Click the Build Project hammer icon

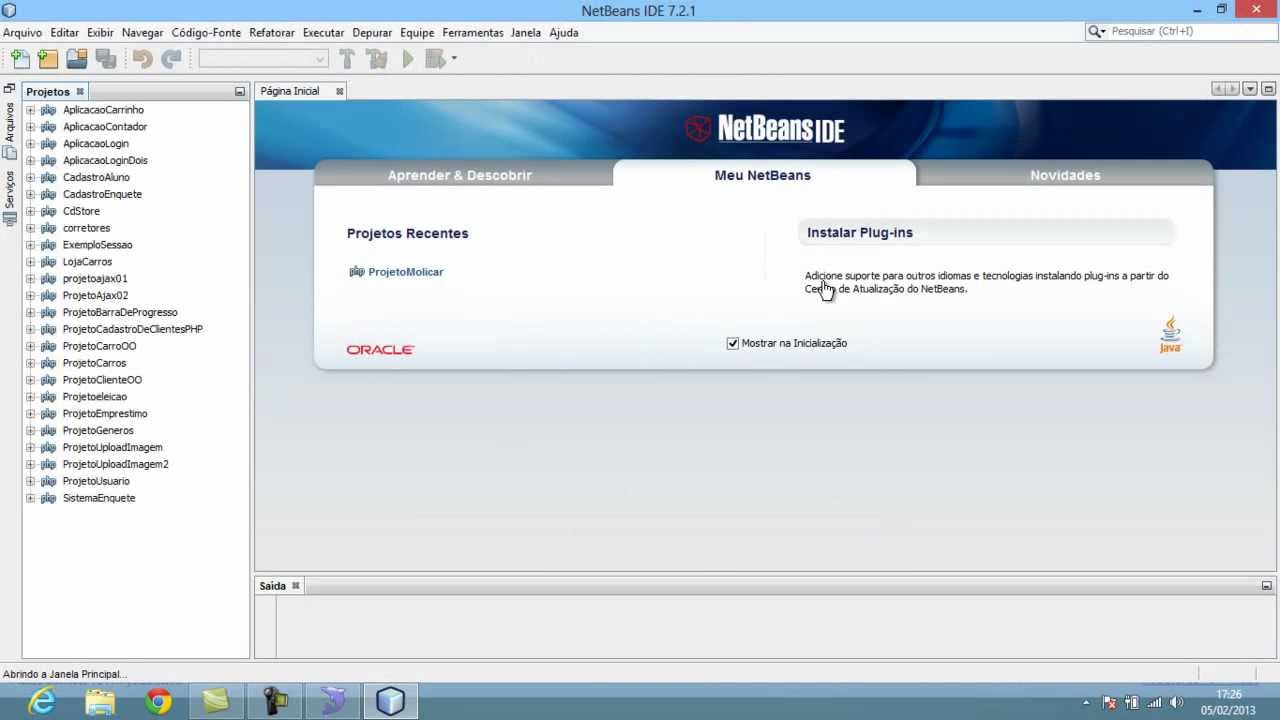(x=347, y=59)
